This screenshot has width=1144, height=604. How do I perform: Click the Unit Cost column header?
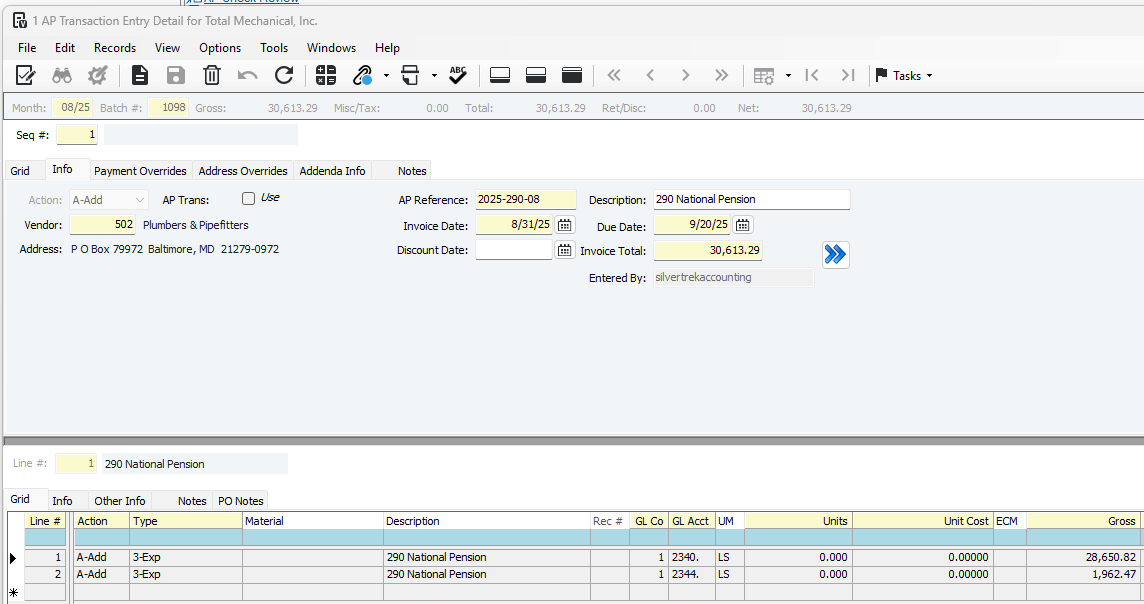tap(923, 521)
